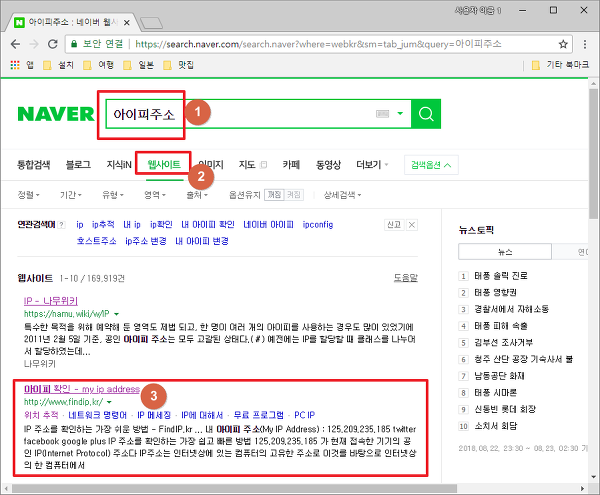Click the secure connection padlock icon
This screenshot has width=600, height=495.
coord(74,44)
